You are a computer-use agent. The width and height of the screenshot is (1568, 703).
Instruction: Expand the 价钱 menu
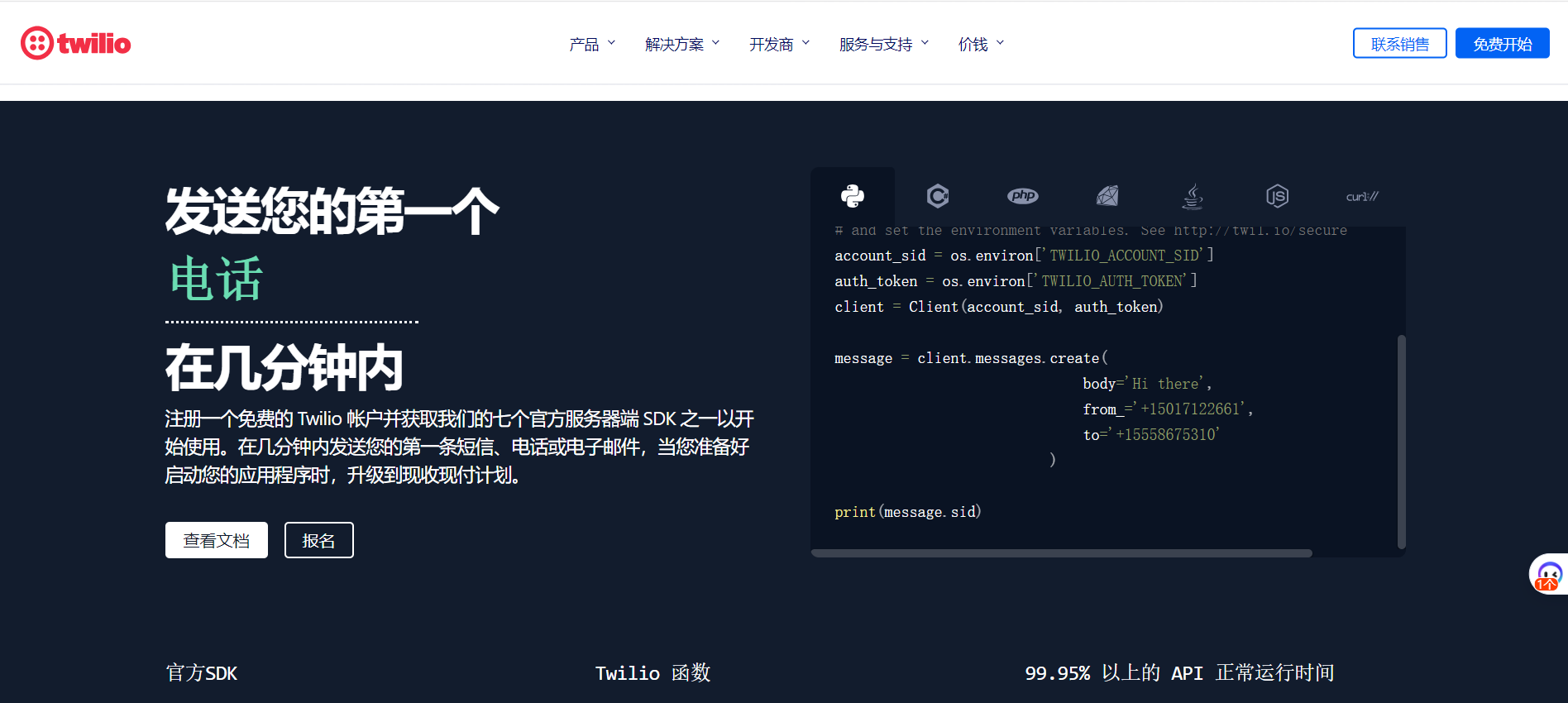982,44
